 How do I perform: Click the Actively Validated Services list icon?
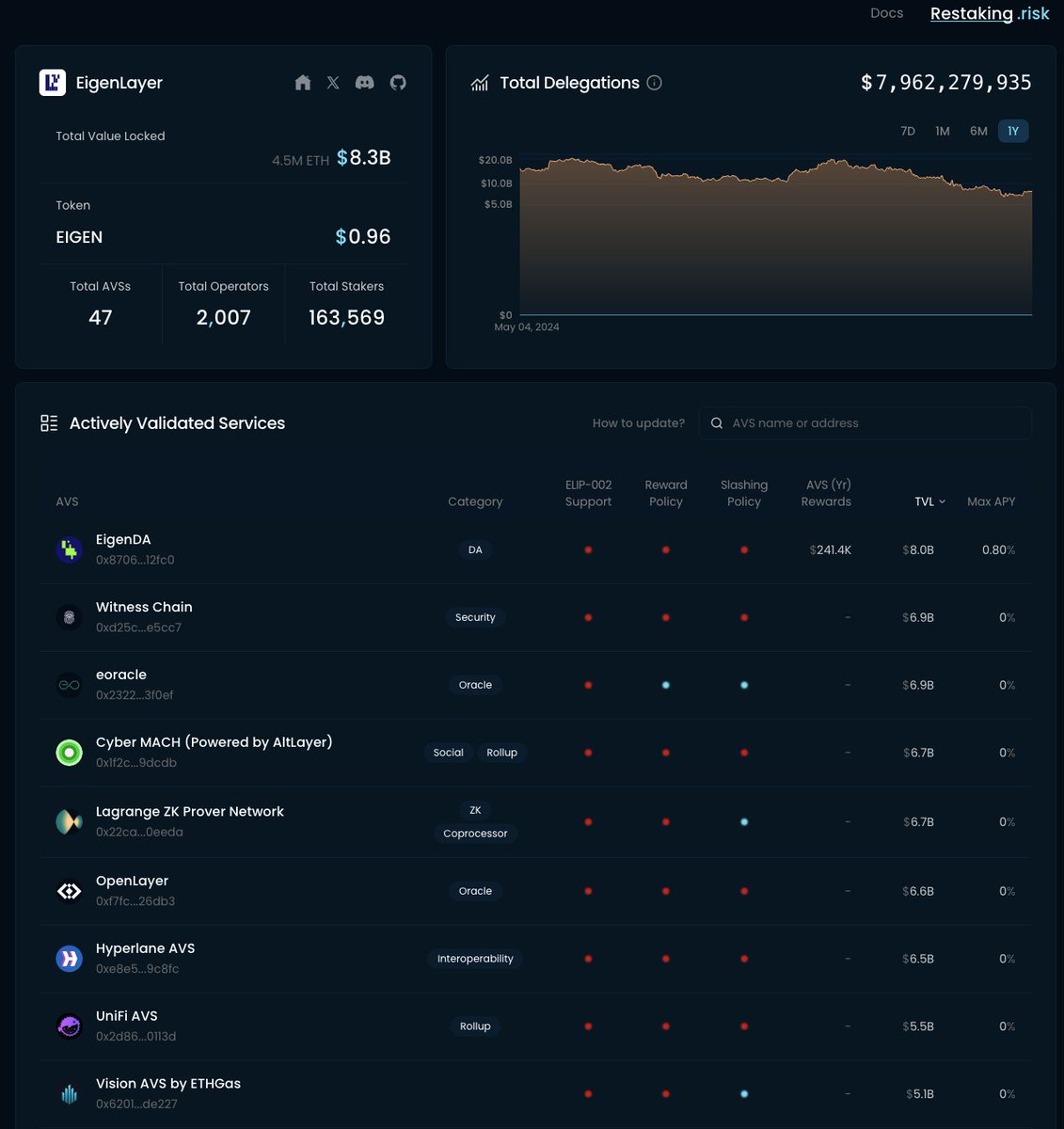tap(49, 423)
